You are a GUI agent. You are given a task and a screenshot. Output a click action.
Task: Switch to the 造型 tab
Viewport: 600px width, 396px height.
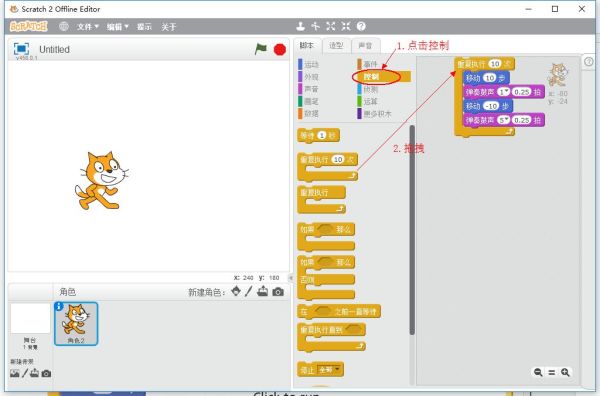tap(336, 46)
